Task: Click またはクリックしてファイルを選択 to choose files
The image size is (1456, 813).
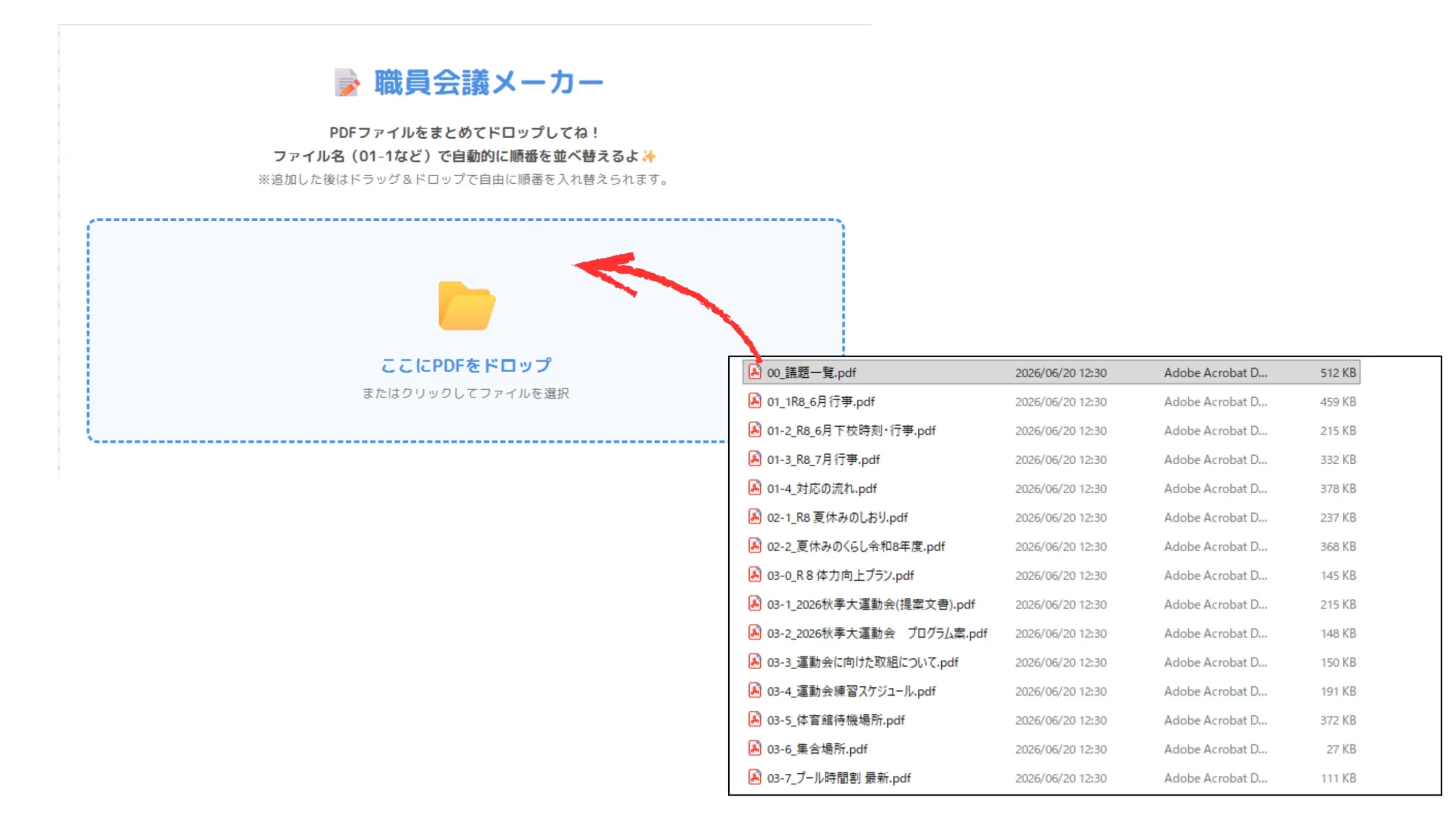Action: tap(466, 393)
